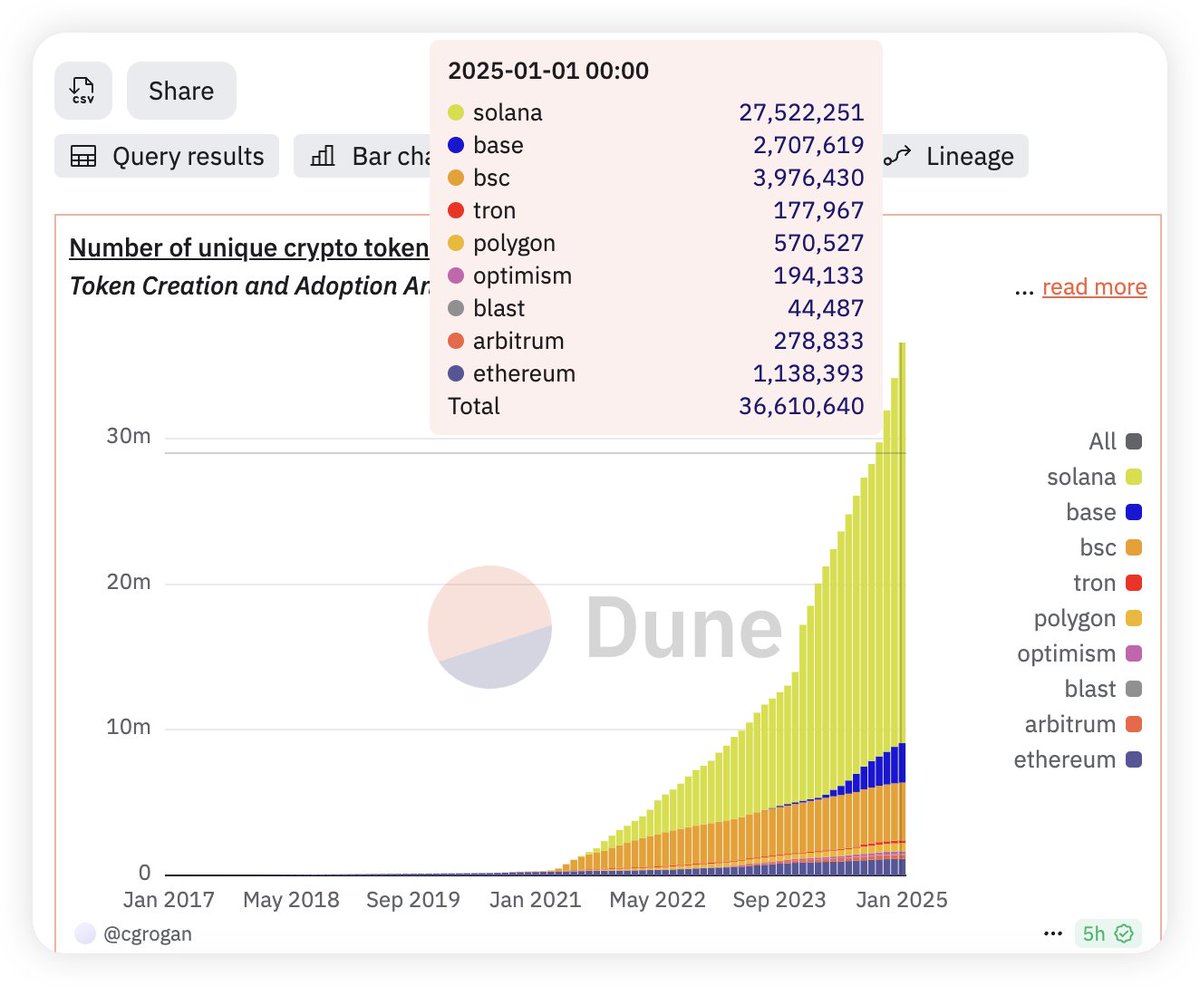Click the base value 2,707,619 in tooltip
Image resolution: width=1200 pixels, height=986 pixels.
[808, 146]
